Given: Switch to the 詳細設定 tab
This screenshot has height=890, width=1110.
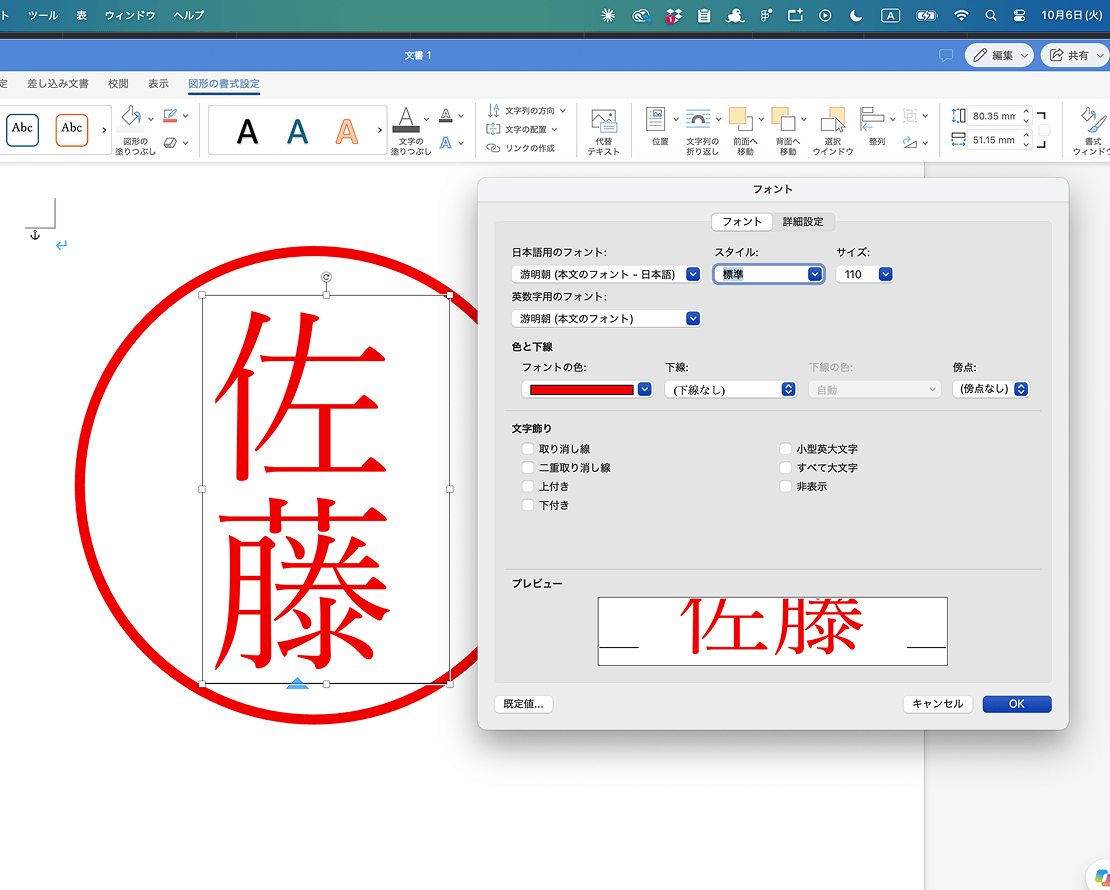Looking at the screenshot, I should (803, 222).
